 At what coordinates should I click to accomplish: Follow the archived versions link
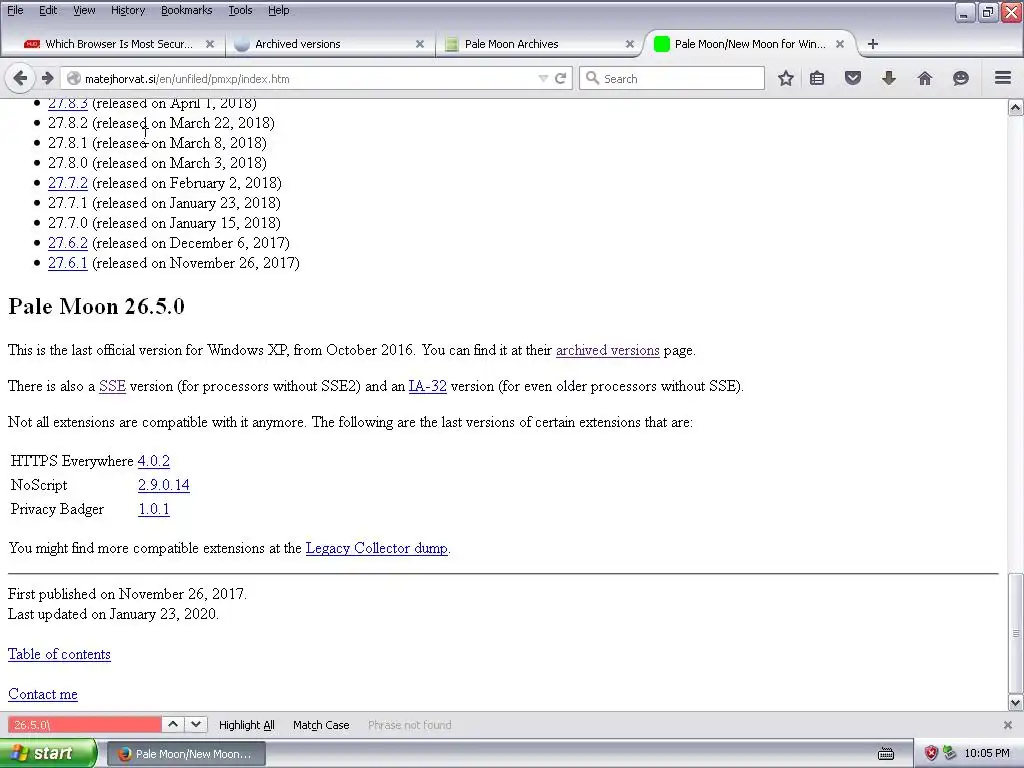[607, 350]
